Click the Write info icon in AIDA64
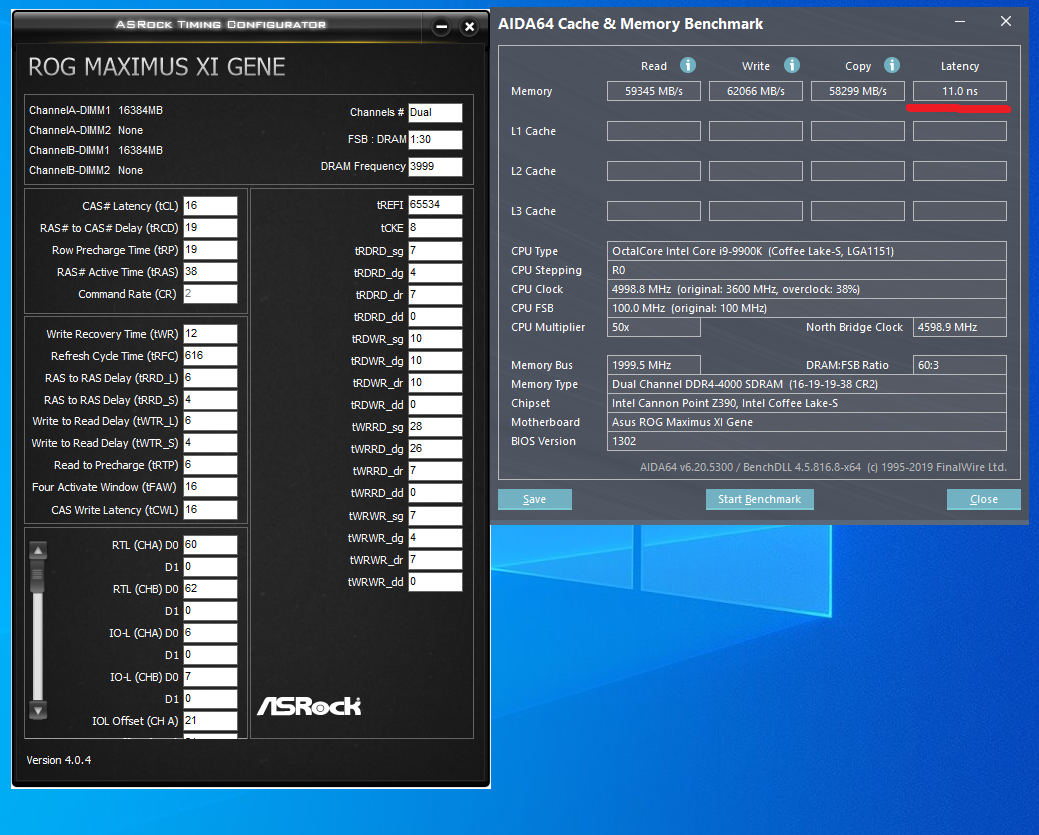The height and width of the screenshot is (835, 1039). pyautogui.click(x=792, y=65)
